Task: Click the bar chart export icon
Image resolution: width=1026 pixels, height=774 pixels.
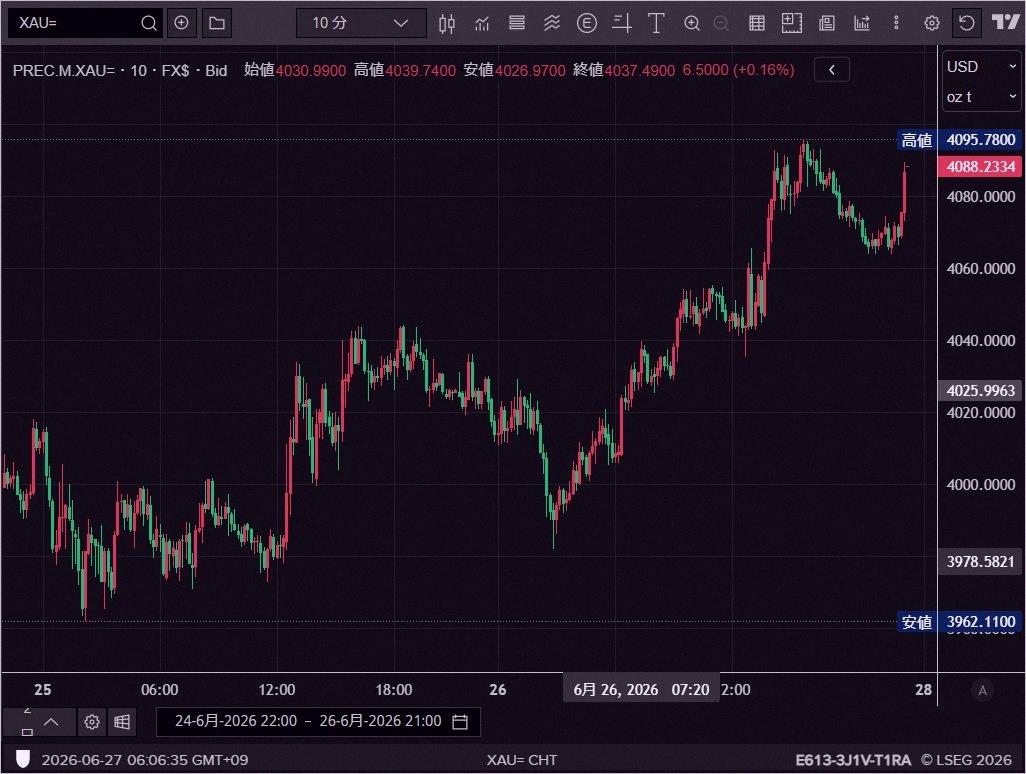Action: click(x=862, y=24)
